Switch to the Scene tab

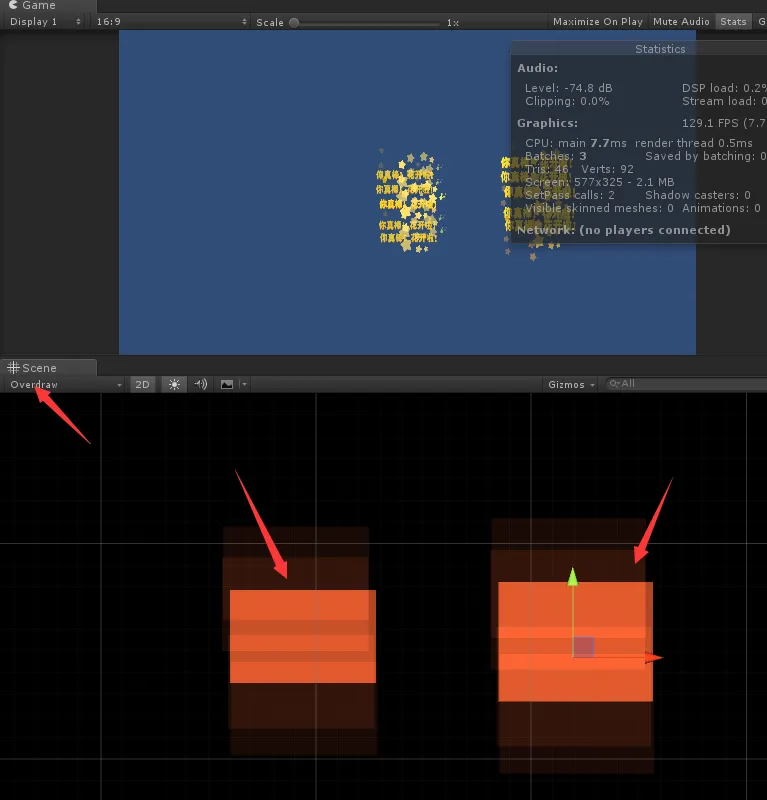pos(38,368)
